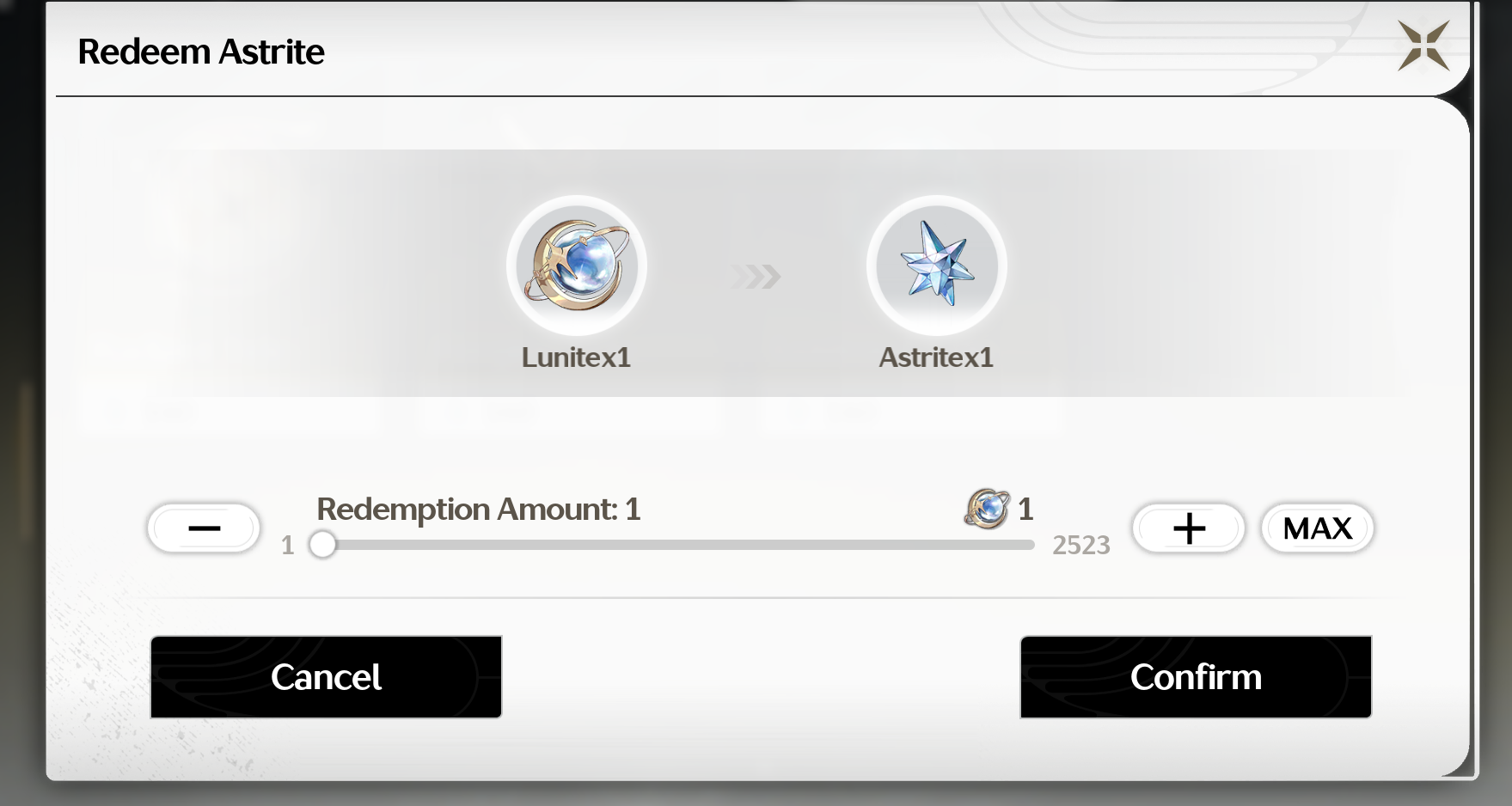Click the slider track's rightmost end
1512x806 pixels.
(x=1030, y=545)
